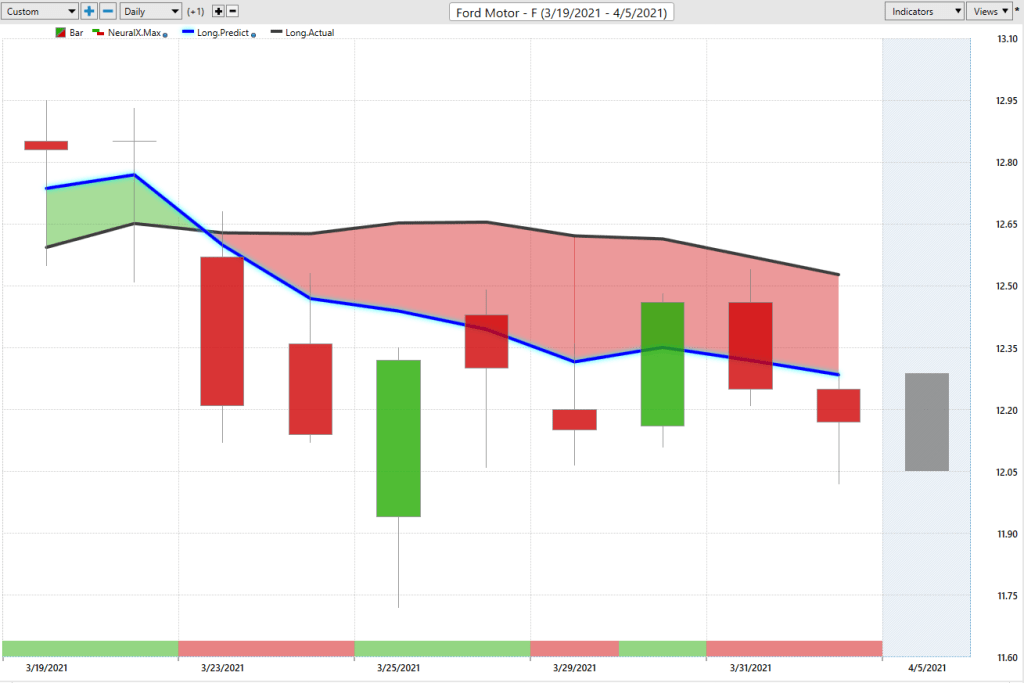The height and width of the screenshot is (683, 1024).
Task: Click the 11.75 price axis label
Action: [1007, 596]
